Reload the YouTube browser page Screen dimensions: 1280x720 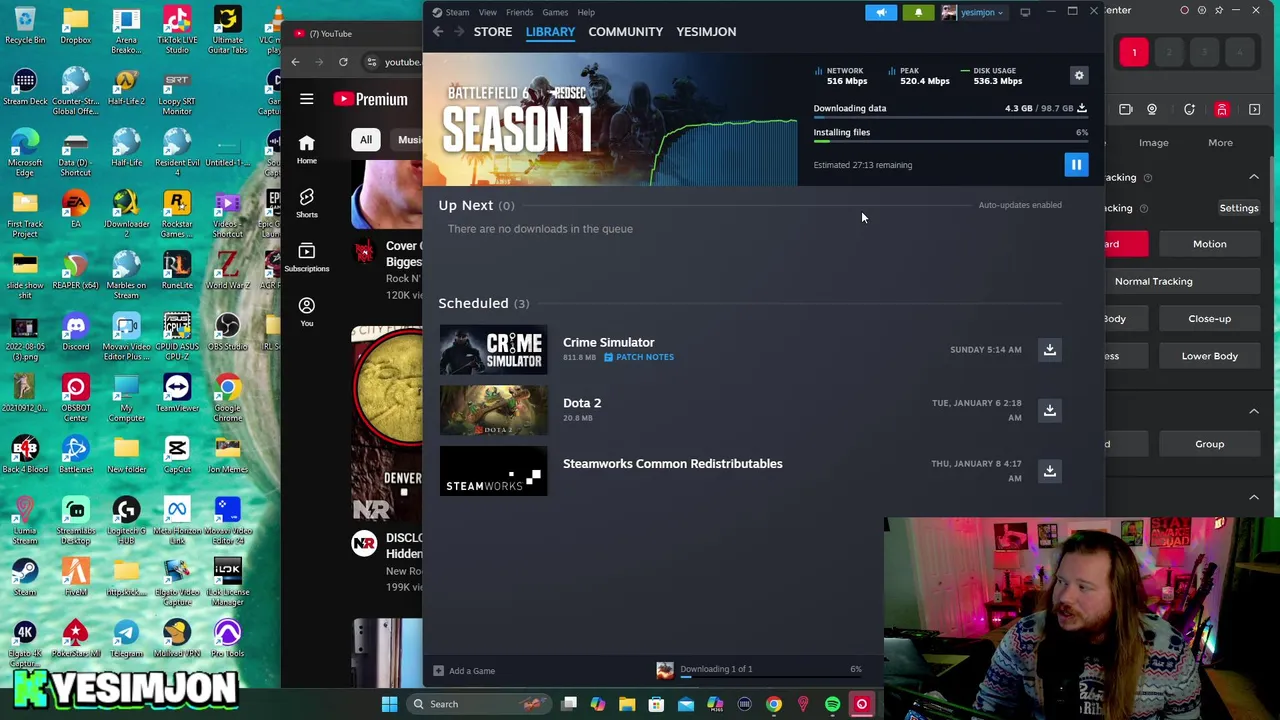point(343,62)
